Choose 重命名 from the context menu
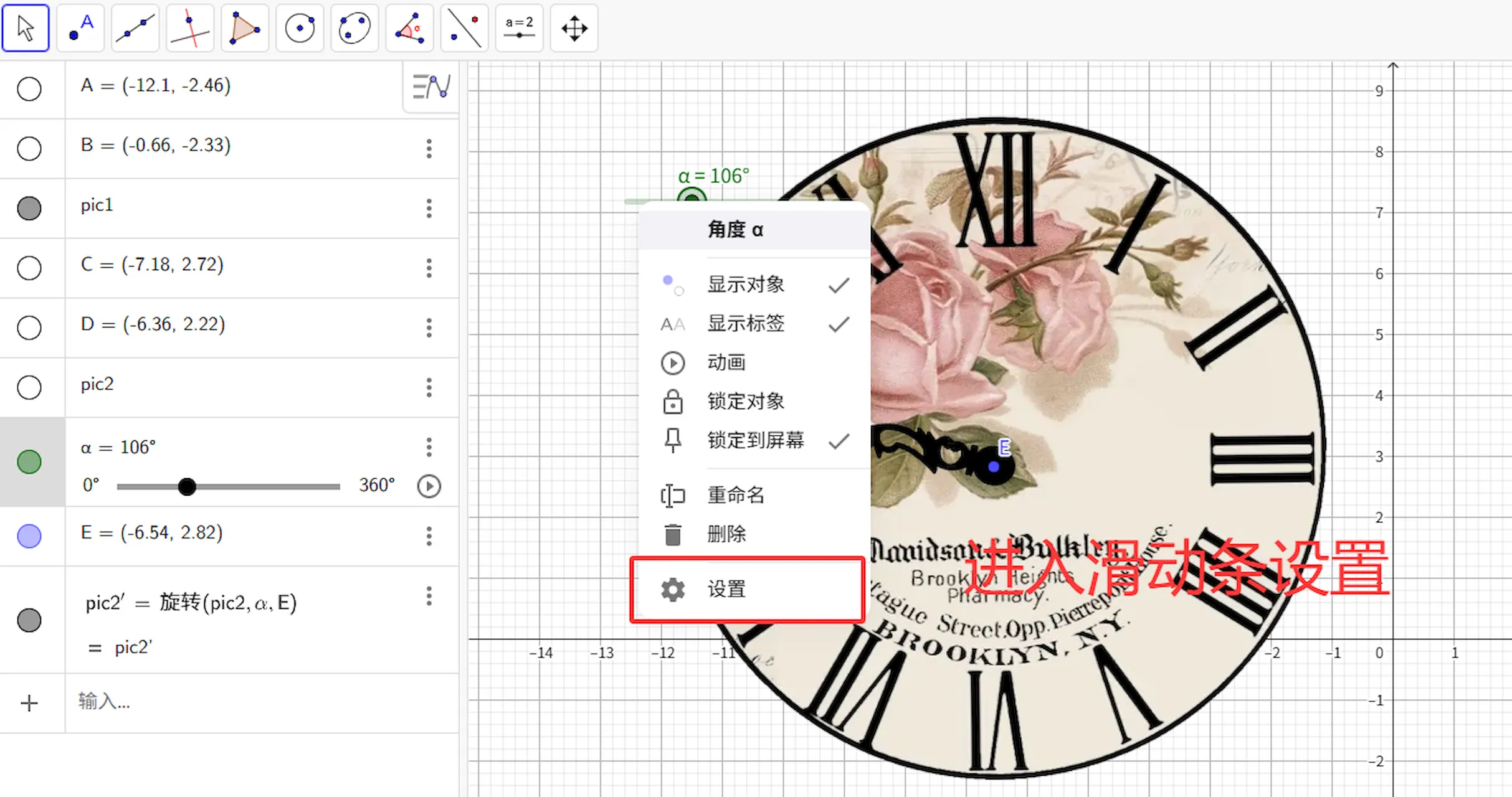 (735, 495)
